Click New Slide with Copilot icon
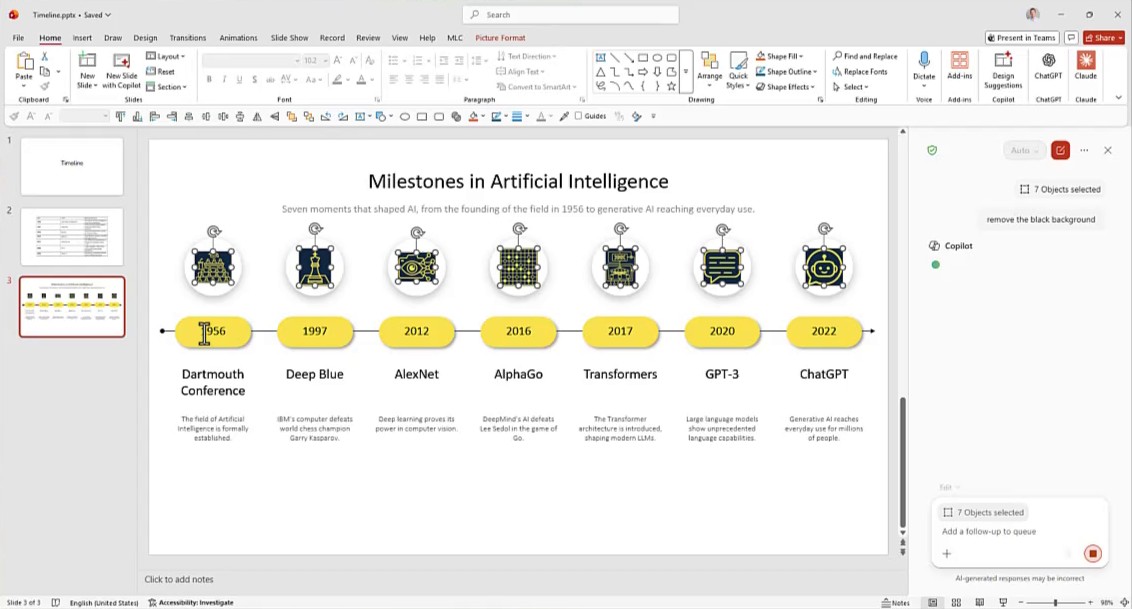The image size is (1132, 609). (x=121, y=61)
